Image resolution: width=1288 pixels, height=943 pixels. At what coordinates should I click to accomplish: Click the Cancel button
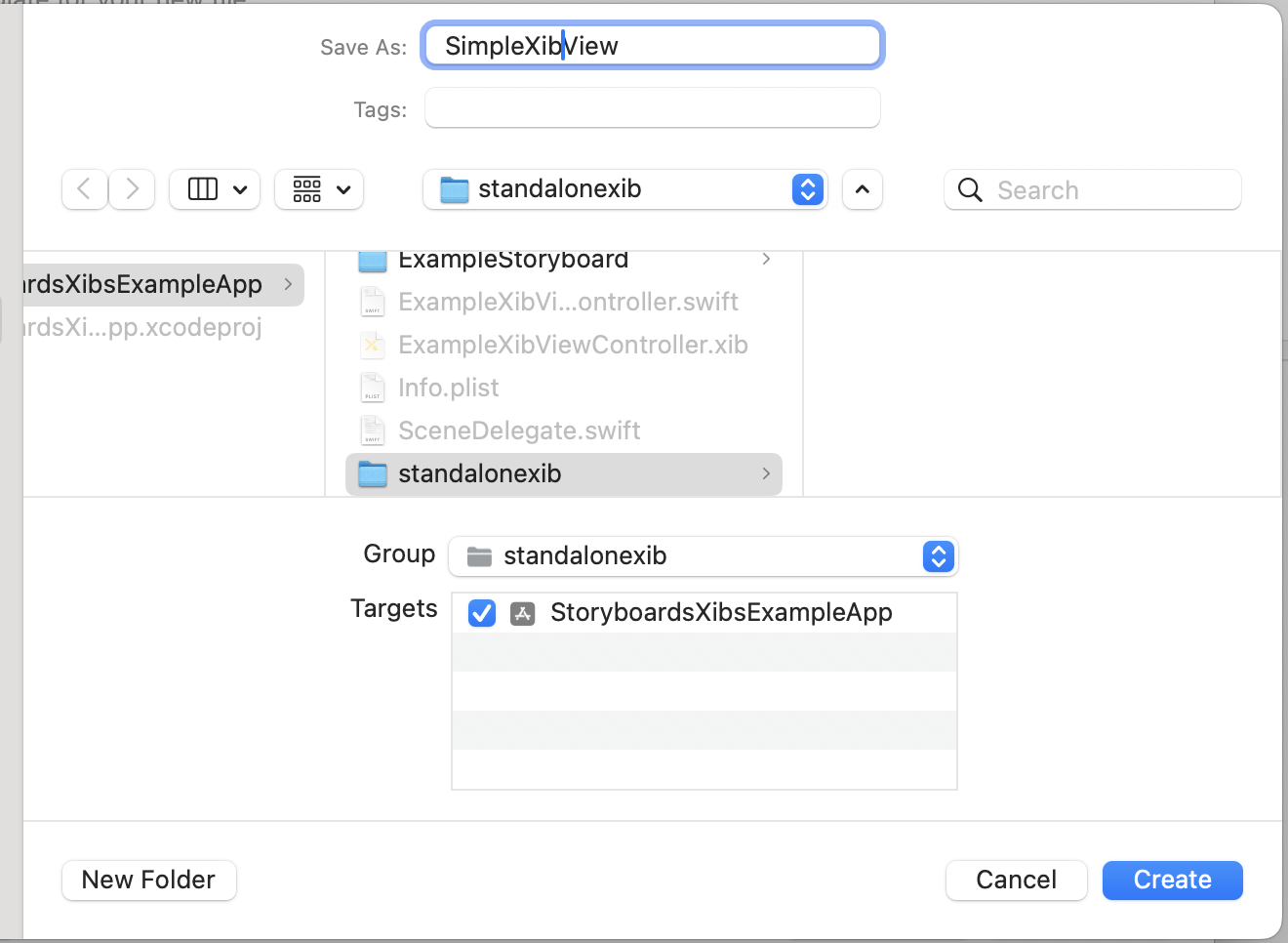pyautogui.click(x=1016, y=881)
